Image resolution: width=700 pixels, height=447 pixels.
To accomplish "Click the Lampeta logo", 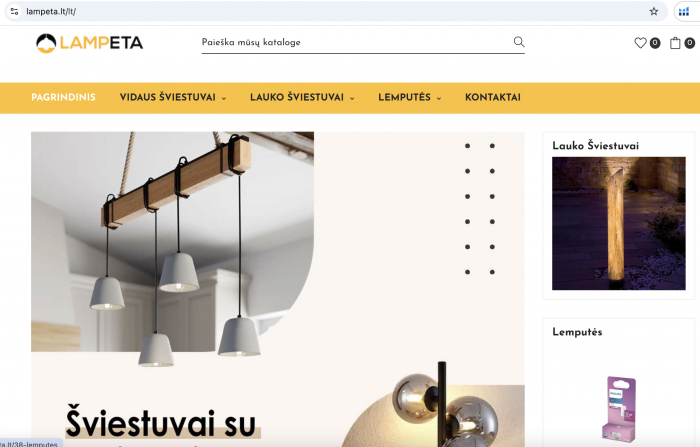I will coord(89,43).
